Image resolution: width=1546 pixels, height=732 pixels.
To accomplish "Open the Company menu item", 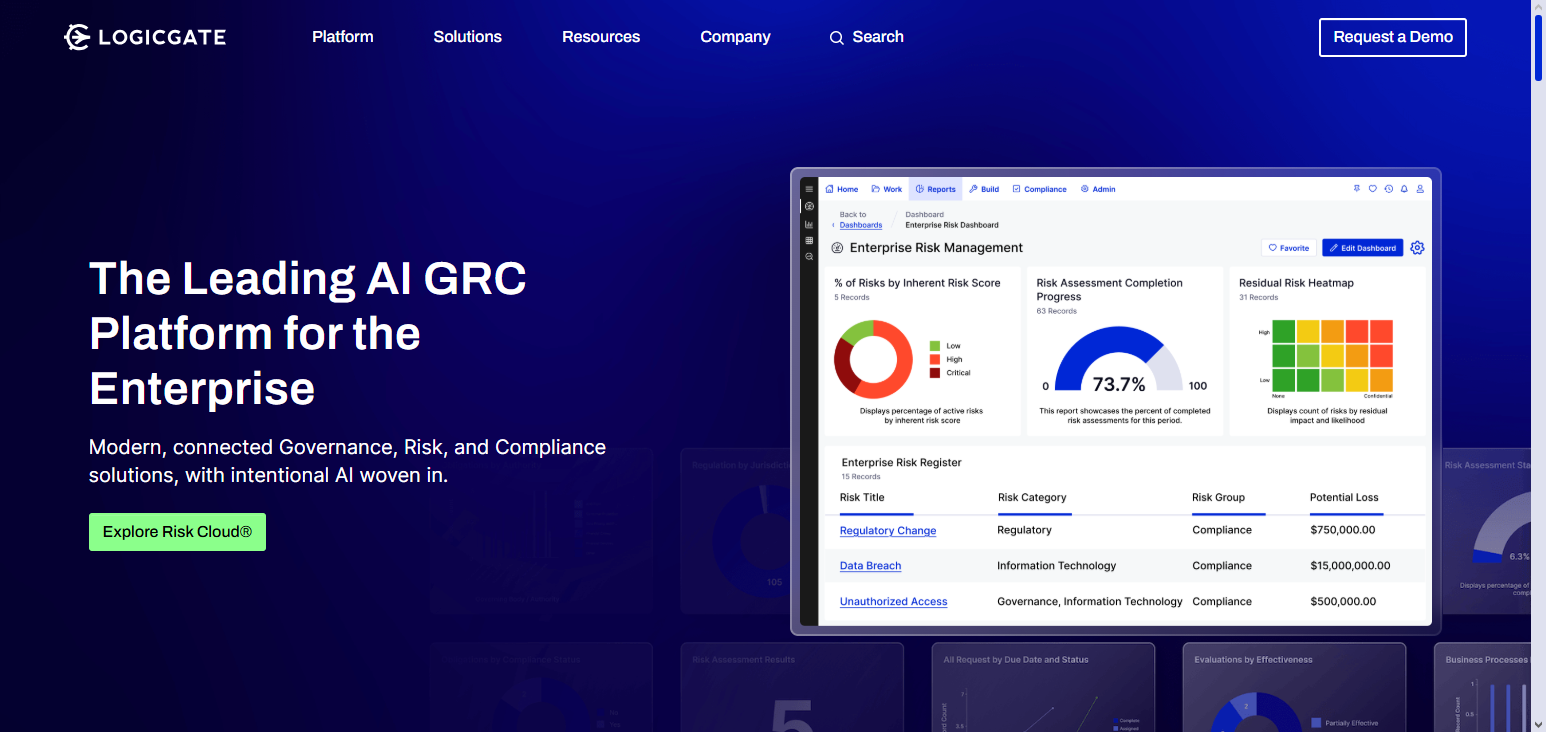I will [x=735, y=37].
